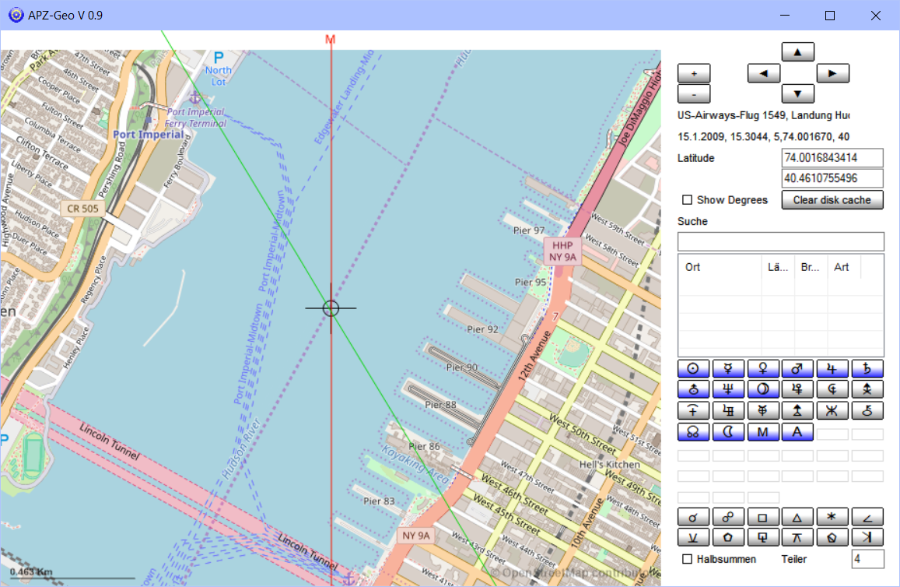Enable the Vulkanus arrow-triangle symbol button
The width and height of the screenshot is (900, 587).
tap(797, 411)
